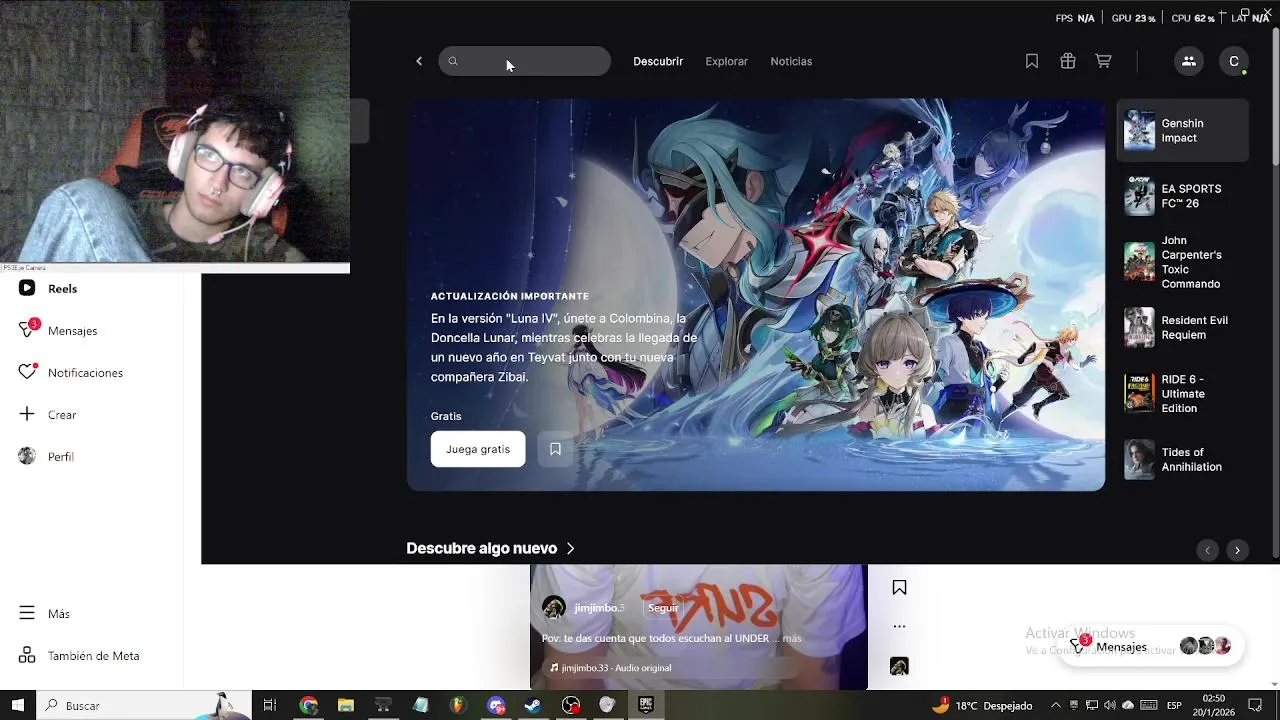The image size is (1280, 720).
Task: Open Google Chrome from the taskbar
Action: pos(308,705)
